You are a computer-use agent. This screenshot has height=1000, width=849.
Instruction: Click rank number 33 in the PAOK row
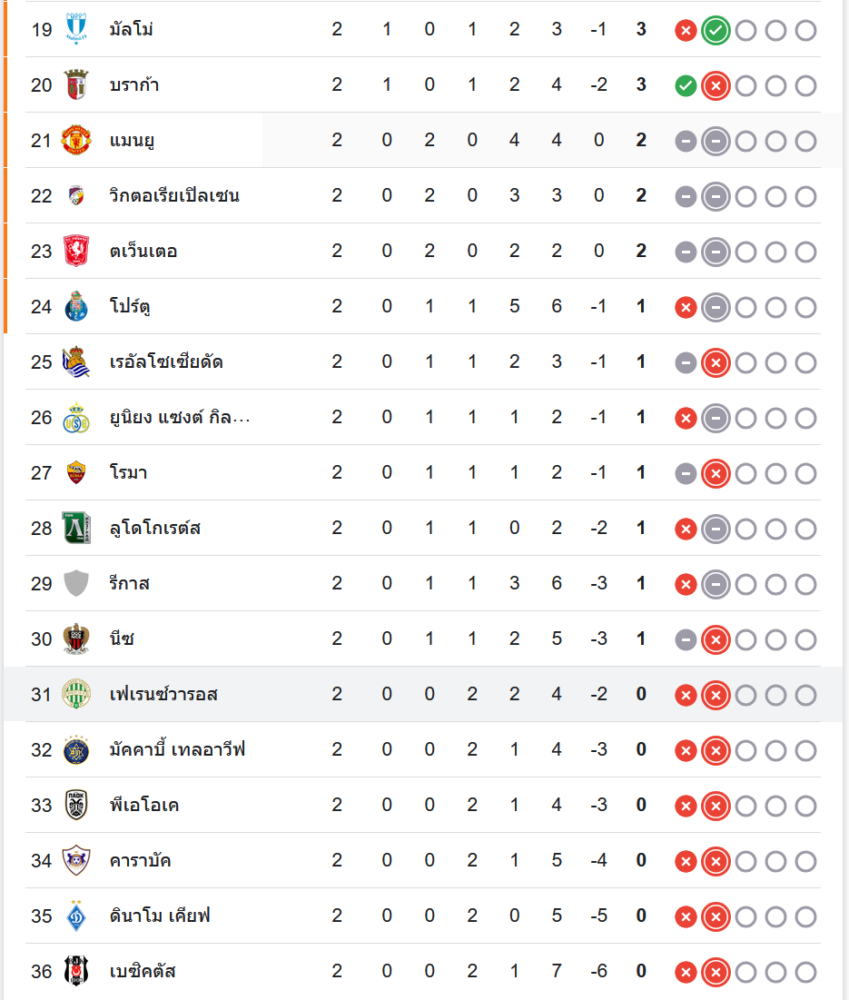(41, 805)
